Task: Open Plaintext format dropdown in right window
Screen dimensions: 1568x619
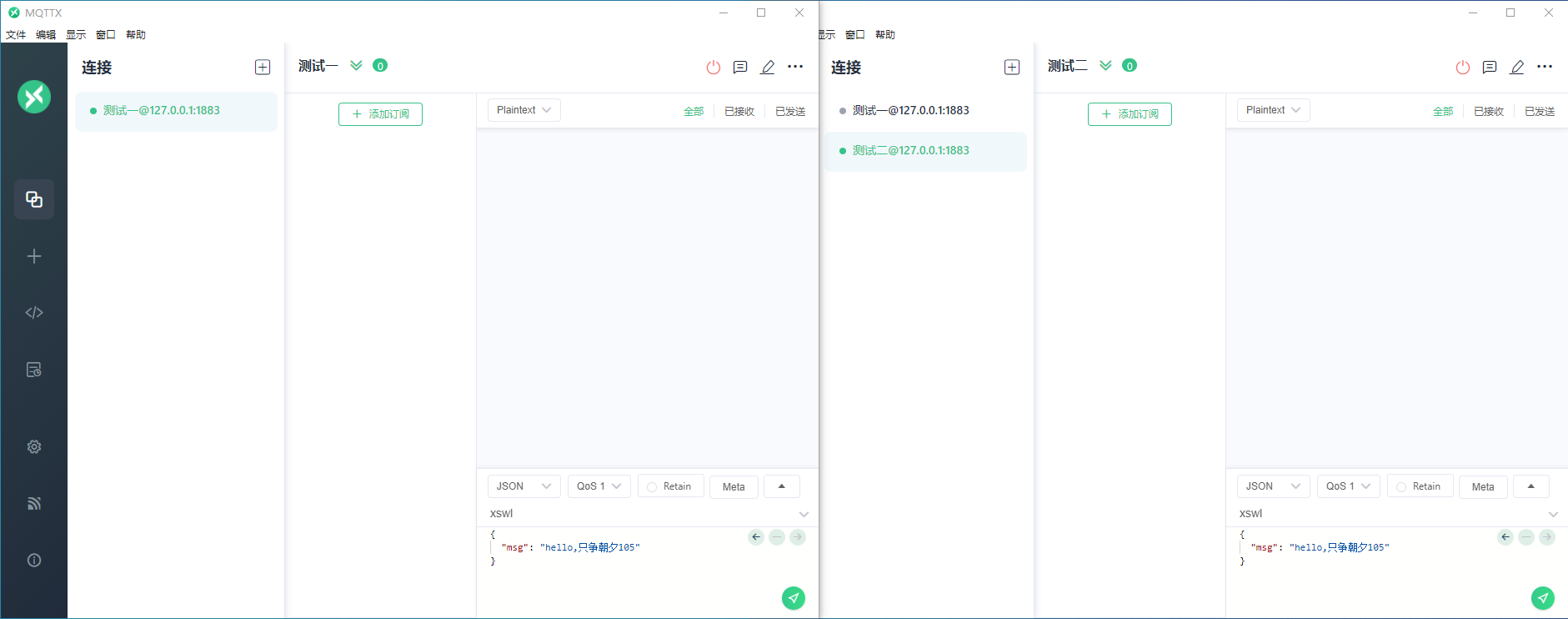Action: click(x=1274, y=110)
